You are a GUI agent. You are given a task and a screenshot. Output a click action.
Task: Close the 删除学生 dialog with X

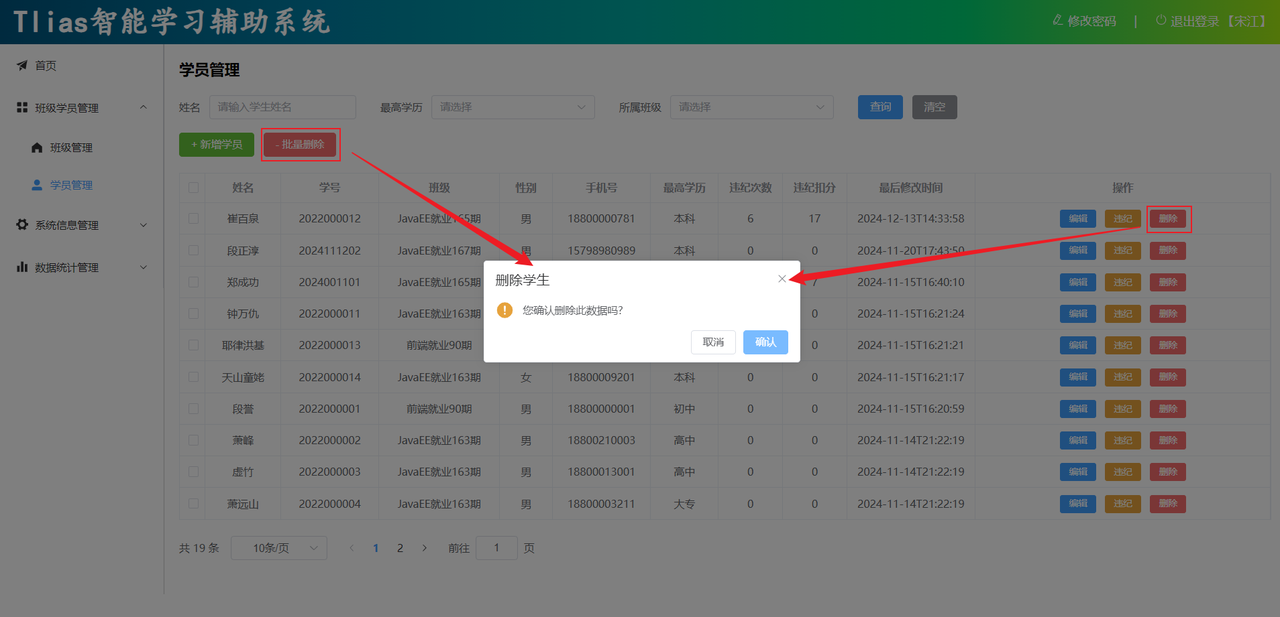click(x=782, y=279)
